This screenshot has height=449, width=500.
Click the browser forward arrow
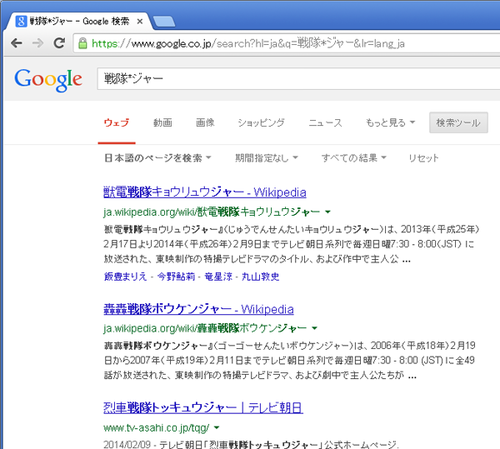pyautogui.click(x=38, y=43)
